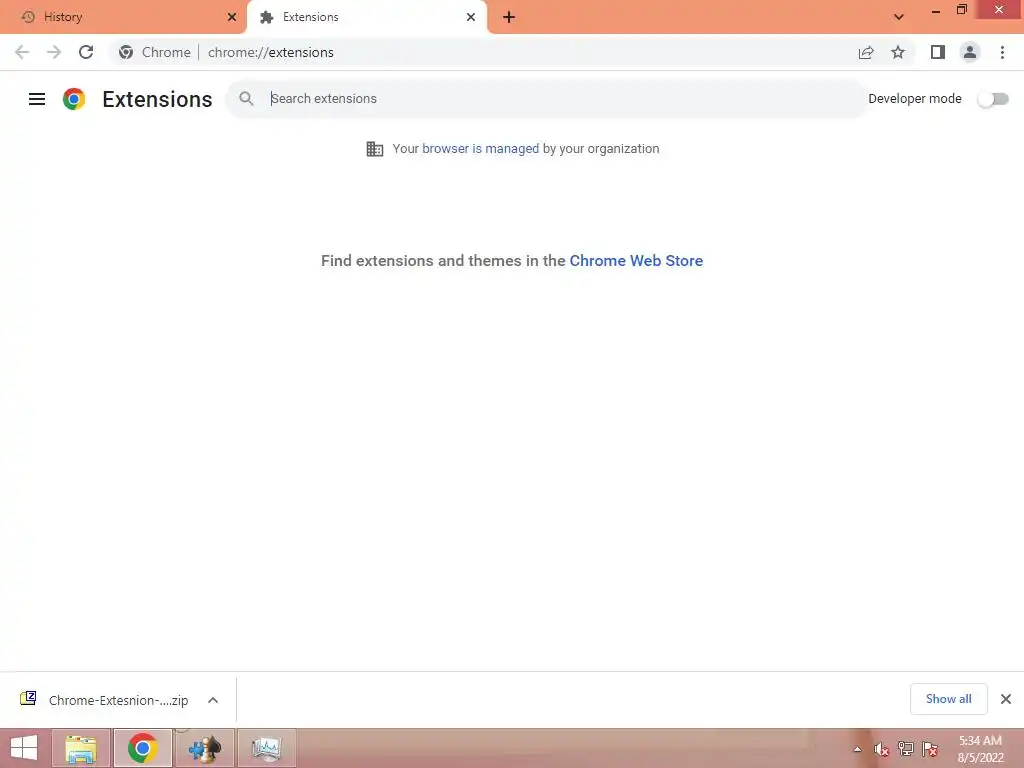Click the chrome://extensions address bar URL
This screenshot has height=768, width=1024.
[270, 52]
